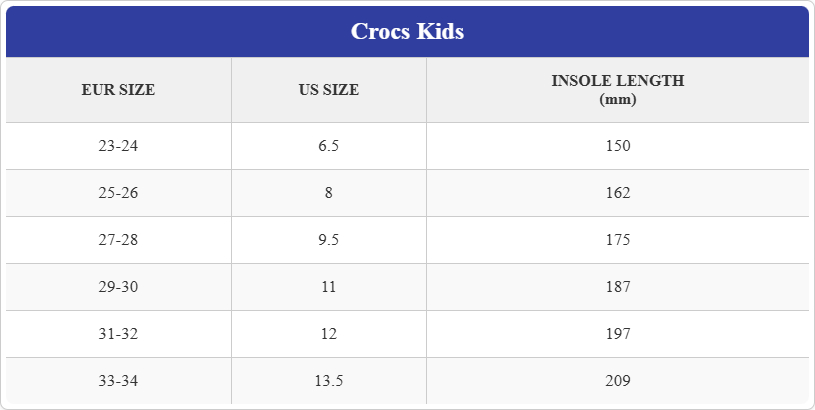Click US size 13.5 cell
The height and width of the screenshot is (410, 815).
[328, 381]
